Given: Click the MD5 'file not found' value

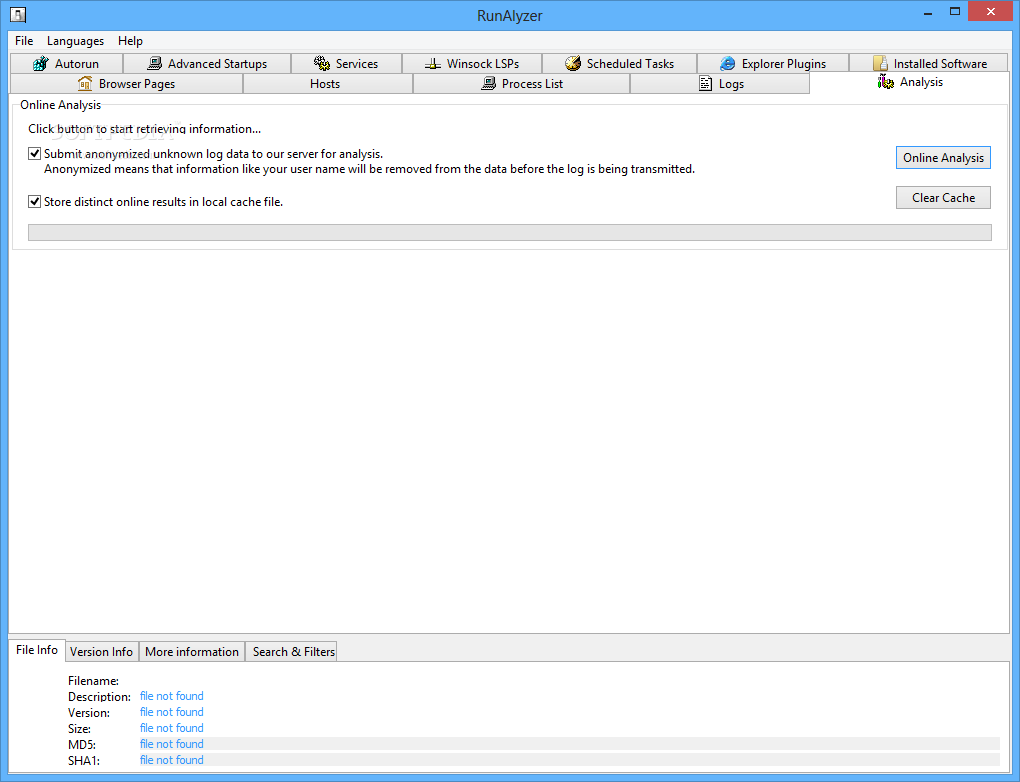Looking at the screenshot, I should (172, 744).
